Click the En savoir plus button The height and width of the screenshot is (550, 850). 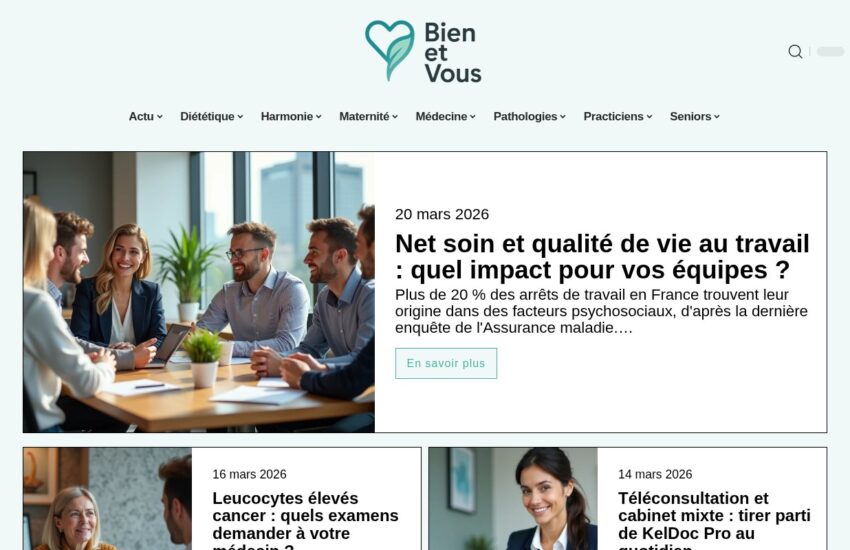tap(446, 364)
